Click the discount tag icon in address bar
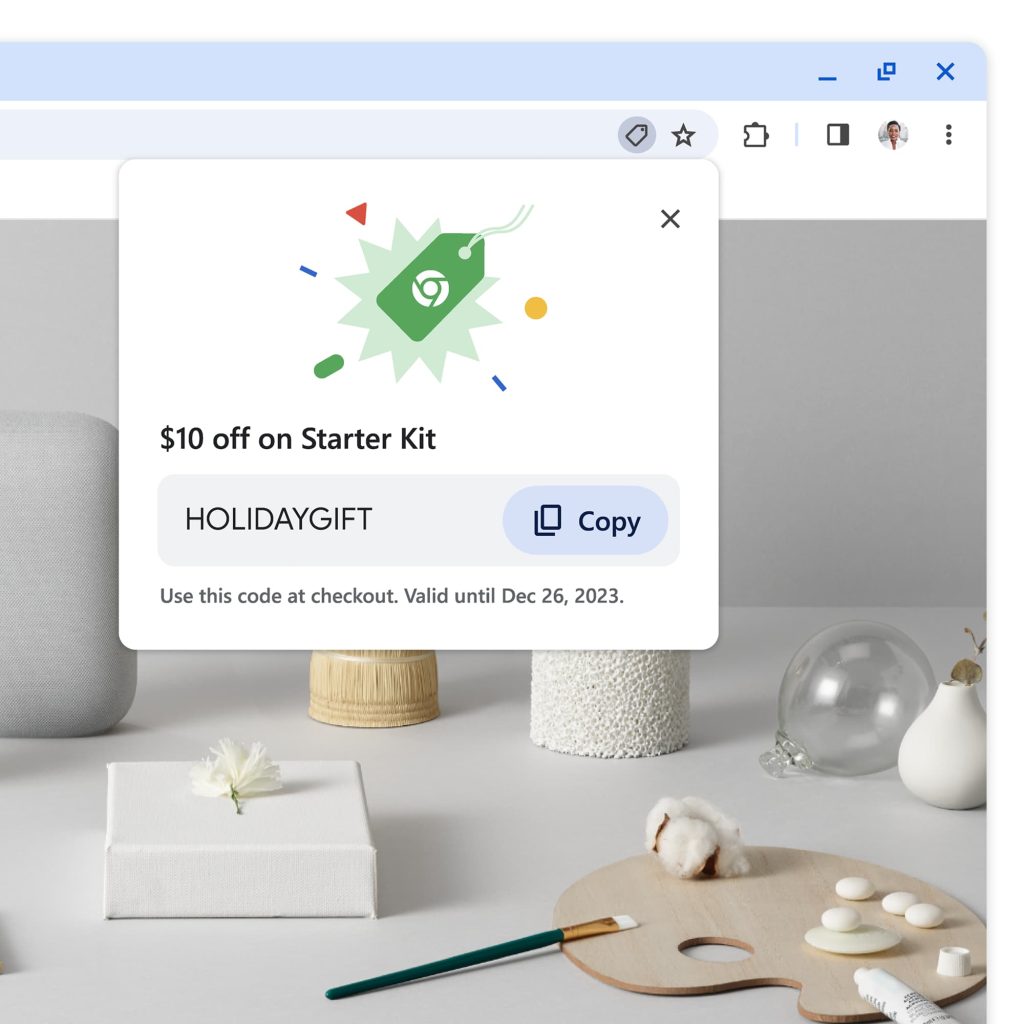 637,135
